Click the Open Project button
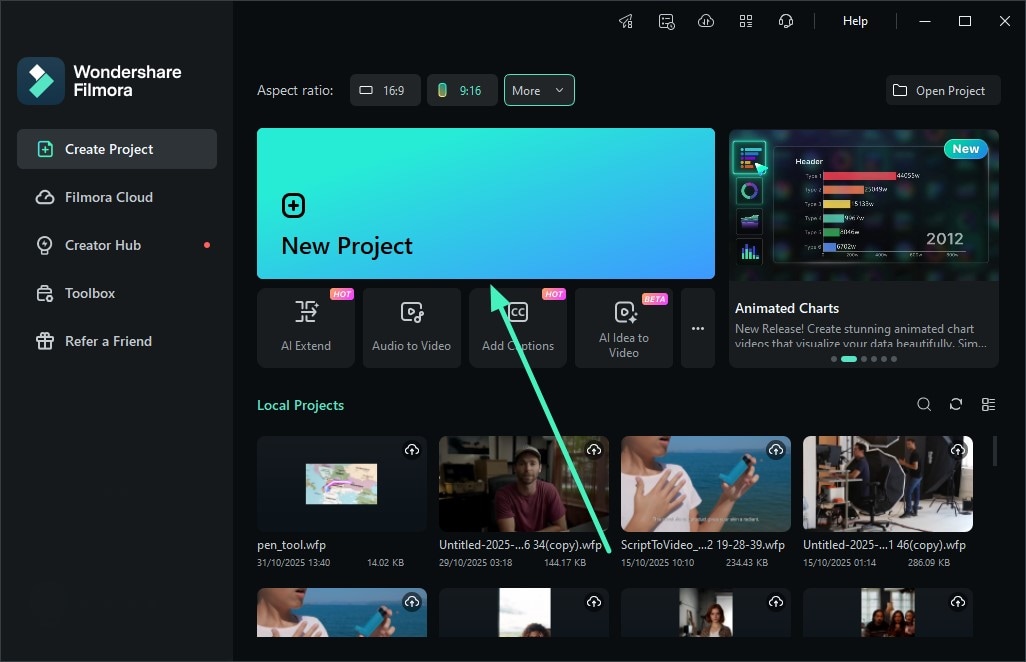Image resolution: width=1026 pixels, height=662 pixels. click(x=942, y=90)
